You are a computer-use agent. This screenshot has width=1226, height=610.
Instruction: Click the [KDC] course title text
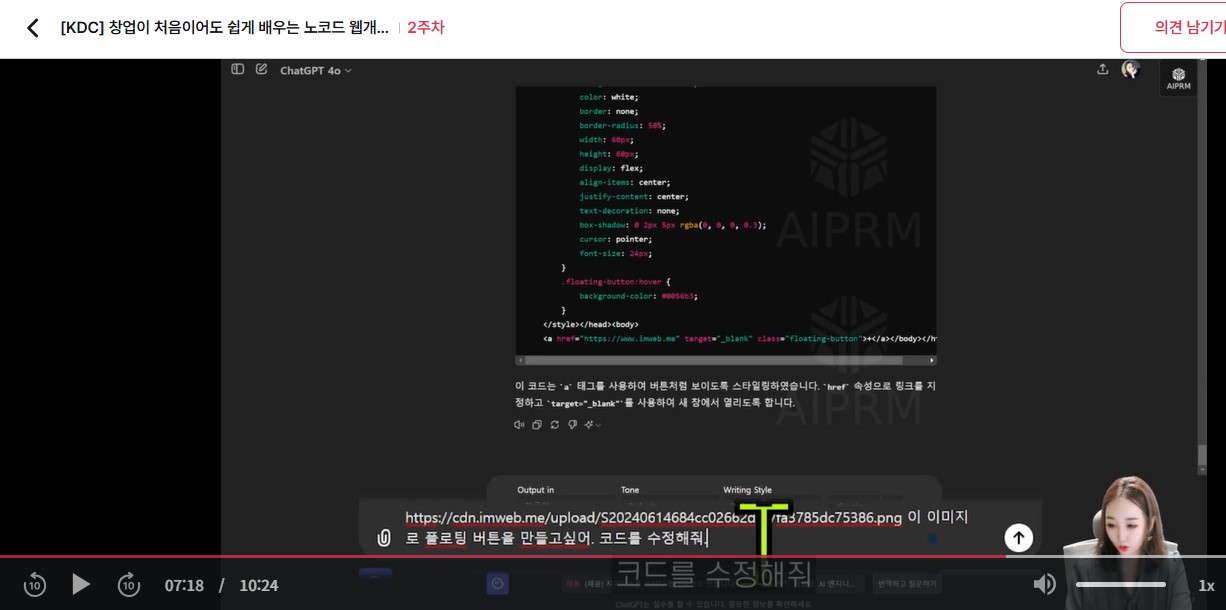click(224, 28)
